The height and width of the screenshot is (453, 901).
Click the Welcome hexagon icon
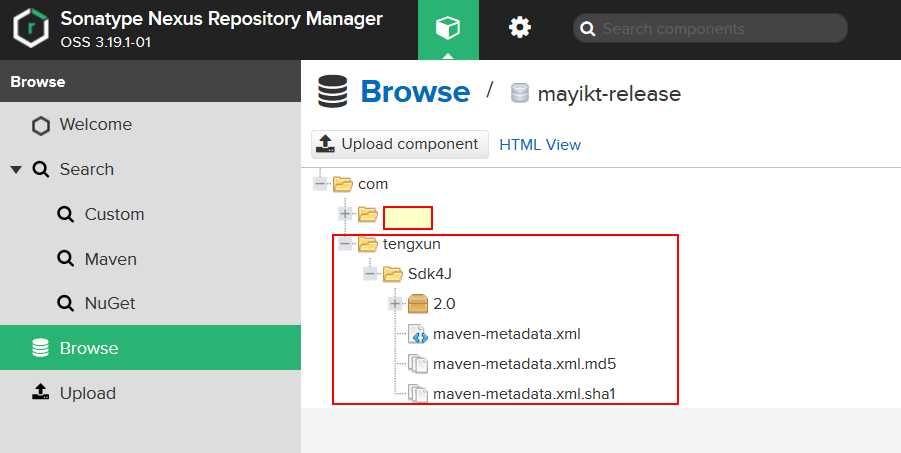[x=40, y=125]
